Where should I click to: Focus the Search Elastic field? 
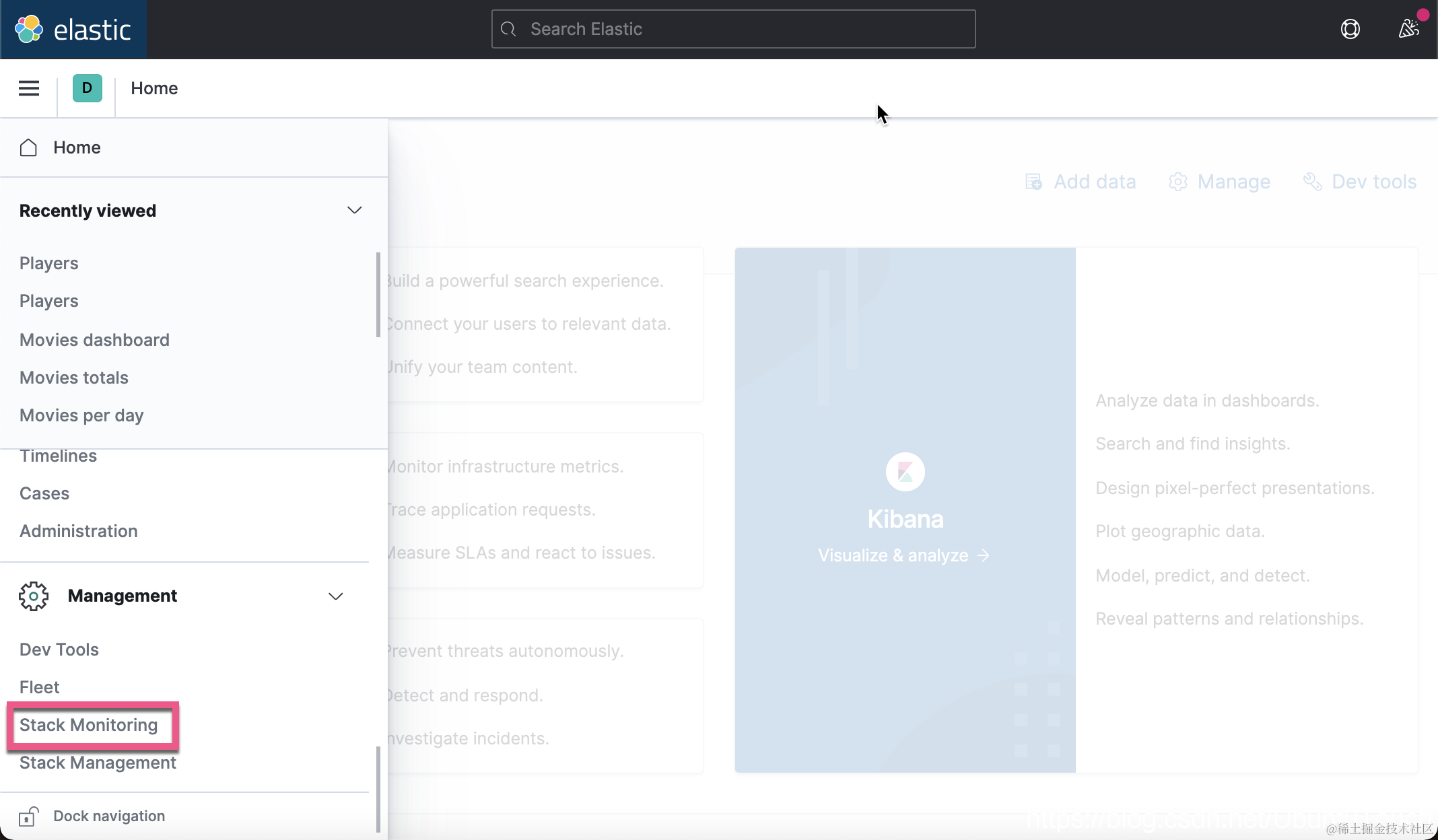pos(733,29)
